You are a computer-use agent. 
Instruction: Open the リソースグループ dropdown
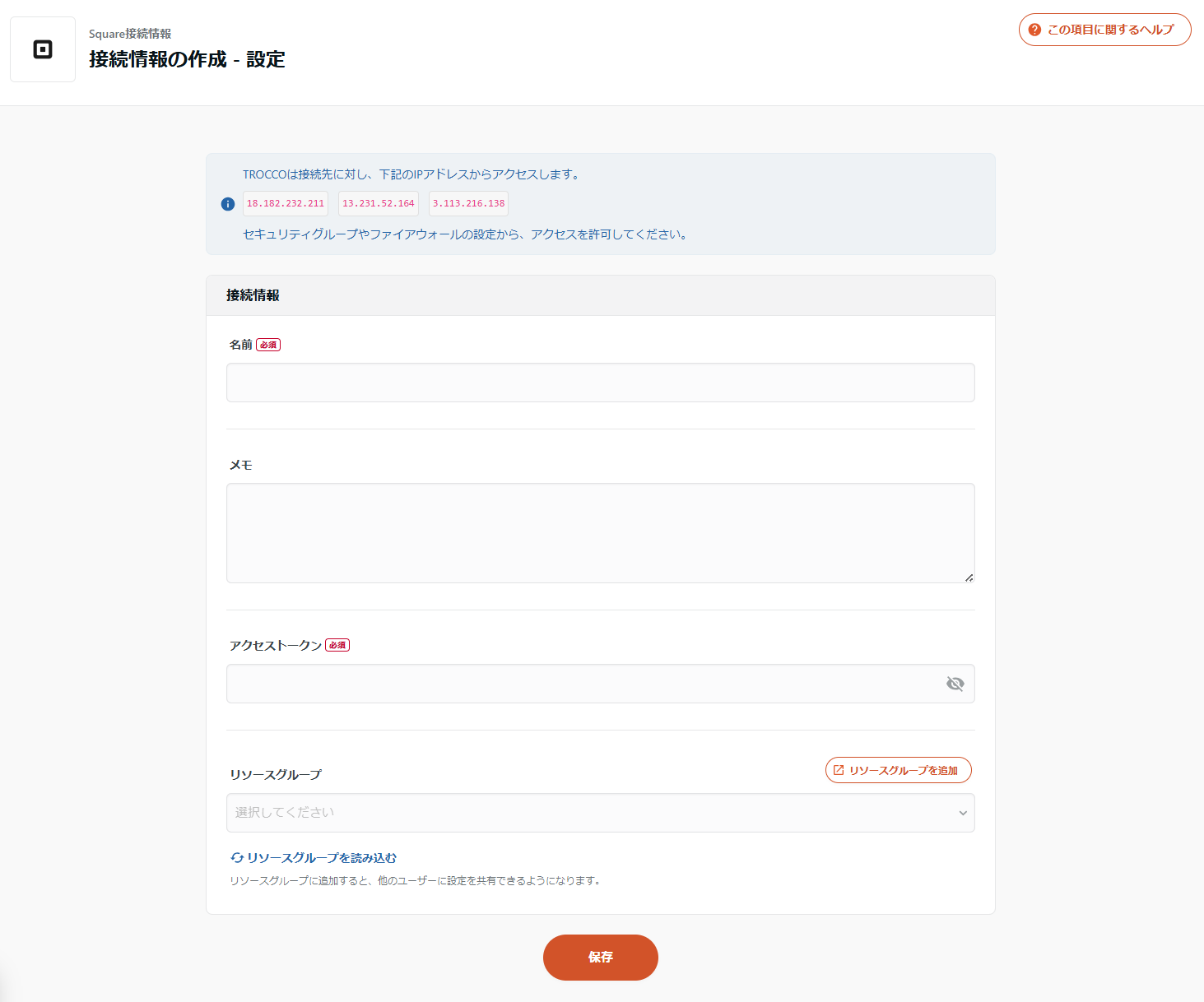601,813
